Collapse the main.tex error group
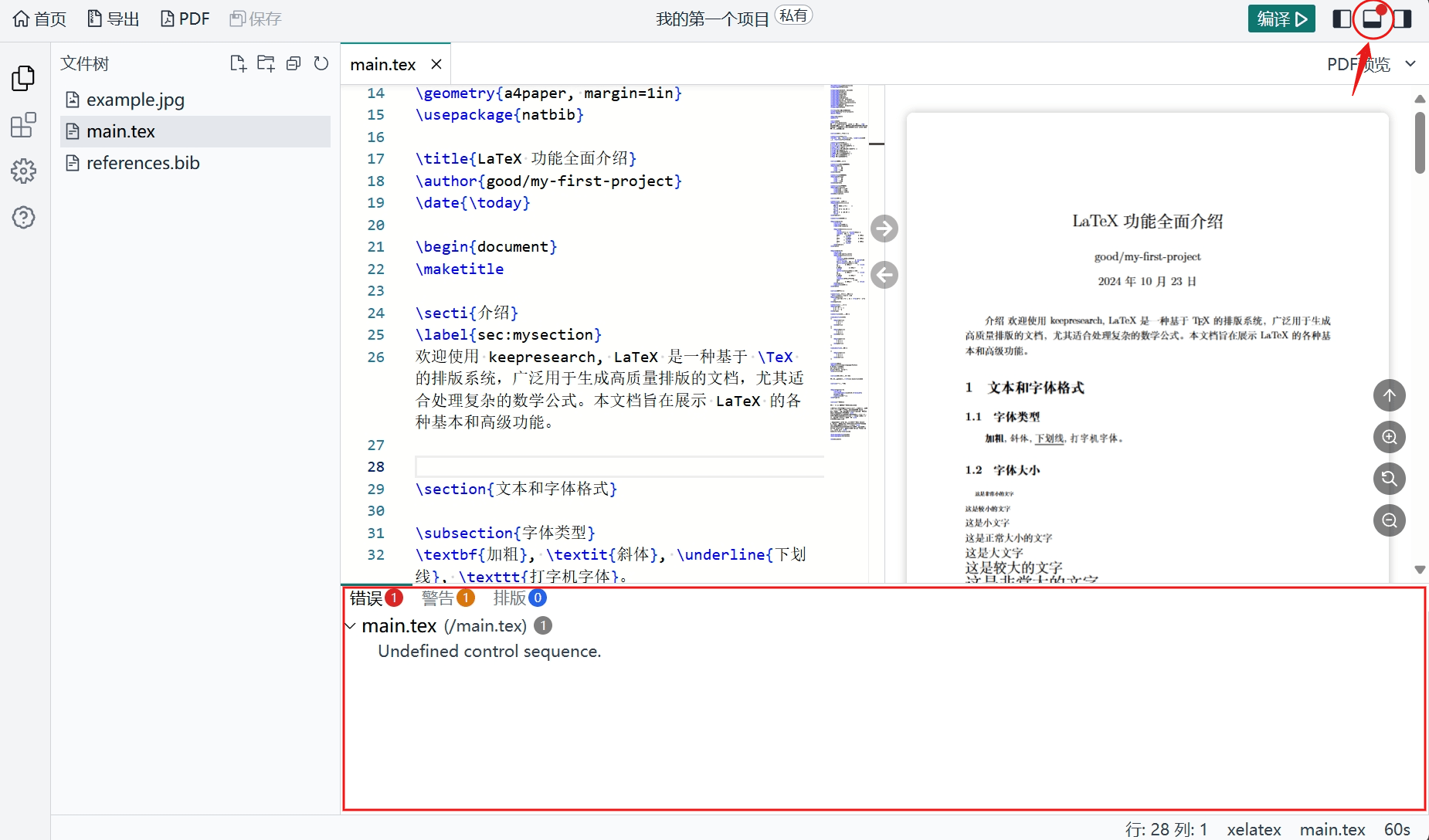Image resolution: width=1429 pixels, height=840 pixels. tap(351, 626)
